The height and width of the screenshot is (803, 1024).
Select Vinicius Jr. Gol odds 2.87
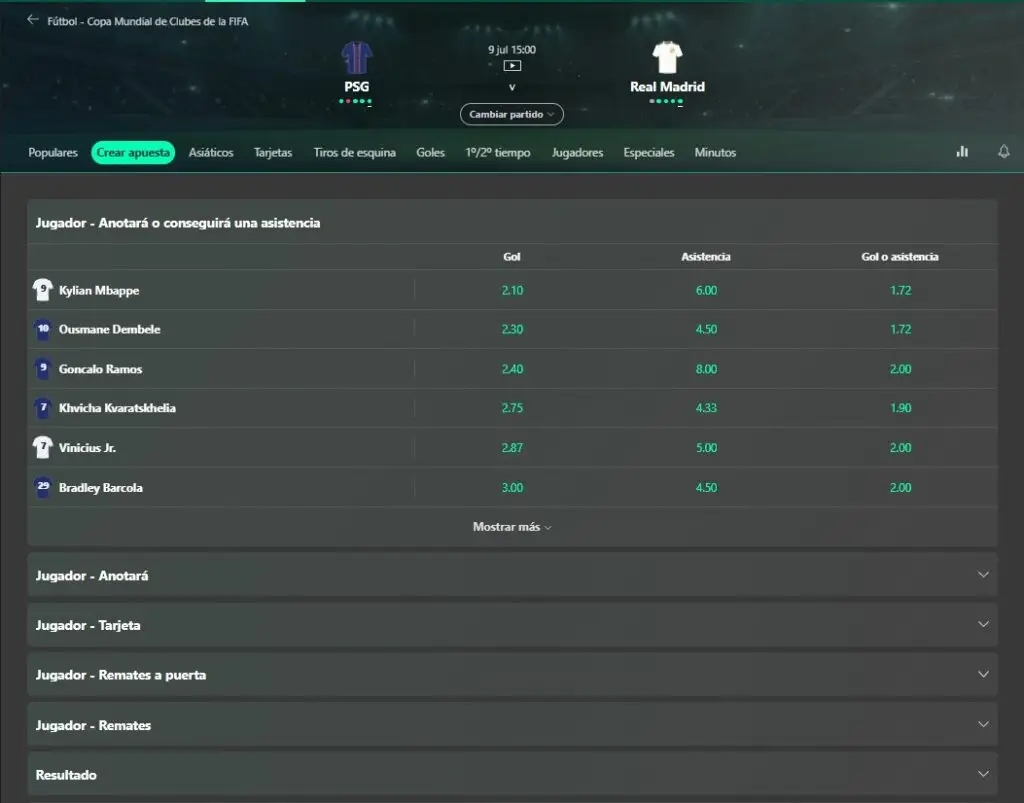point(512,448)
